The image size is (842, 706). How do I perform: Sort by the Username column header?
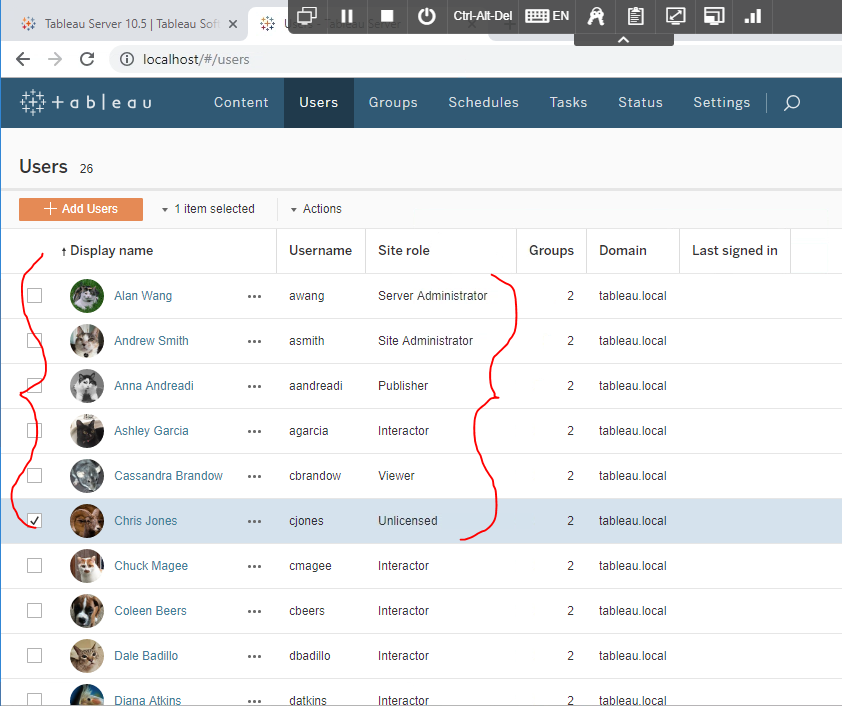(321, 250)
